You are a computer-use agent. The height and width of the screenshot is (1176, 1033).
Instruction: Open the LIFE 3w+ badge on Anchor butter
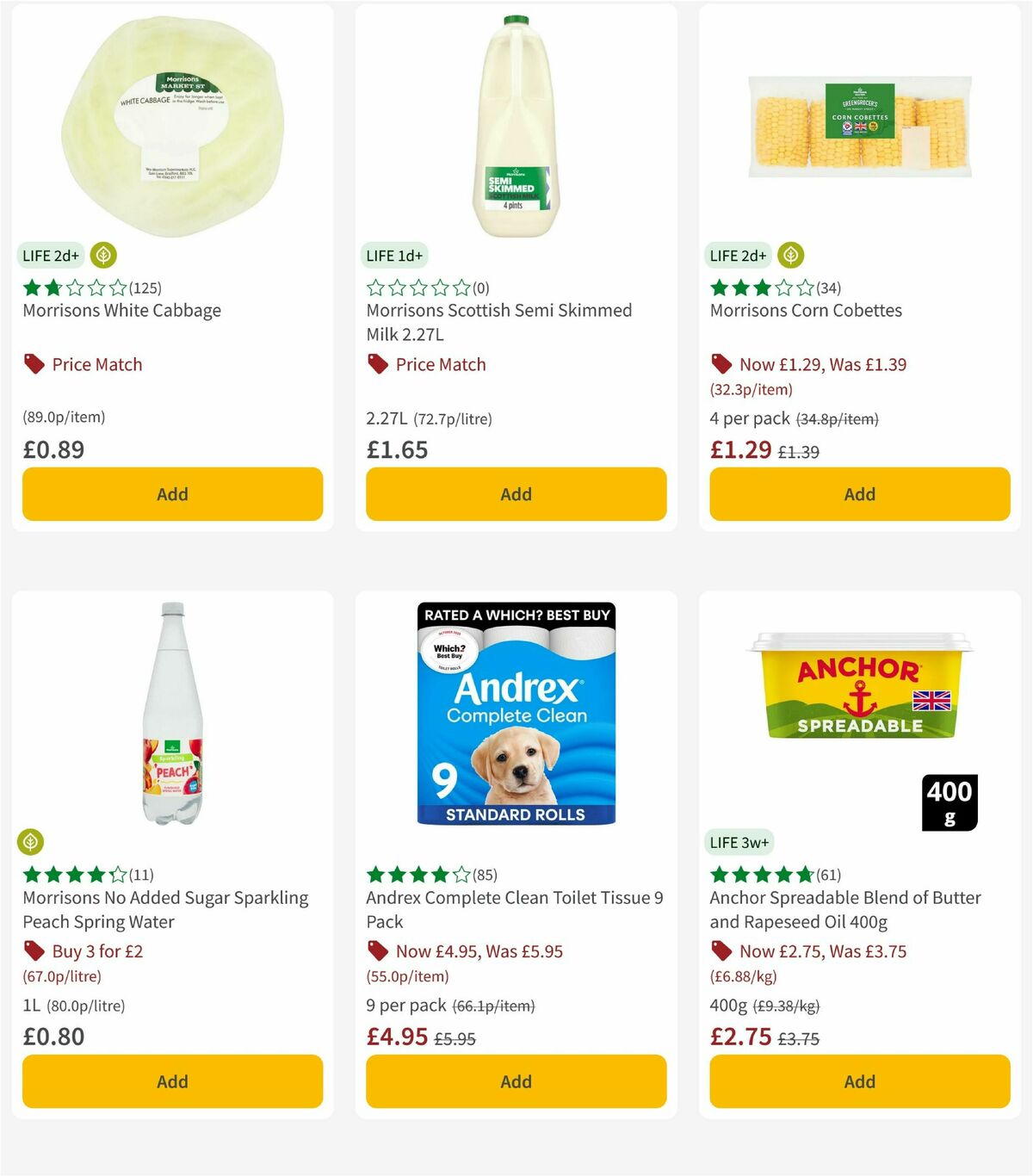pos(739,842)
